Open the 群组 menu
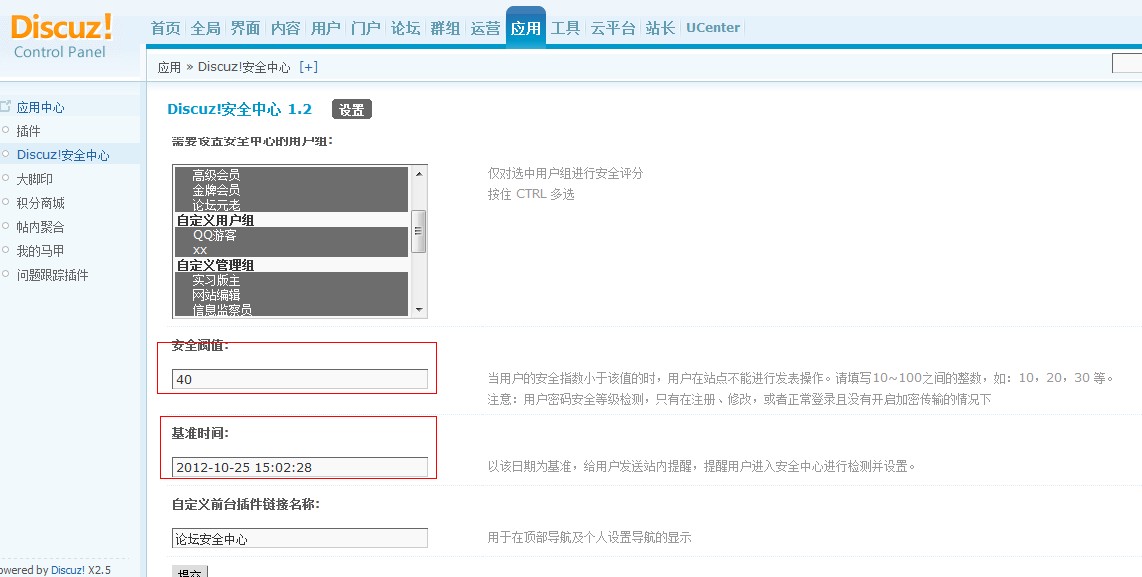This screenshot has height=577, width=1142. tap(445, 28)
